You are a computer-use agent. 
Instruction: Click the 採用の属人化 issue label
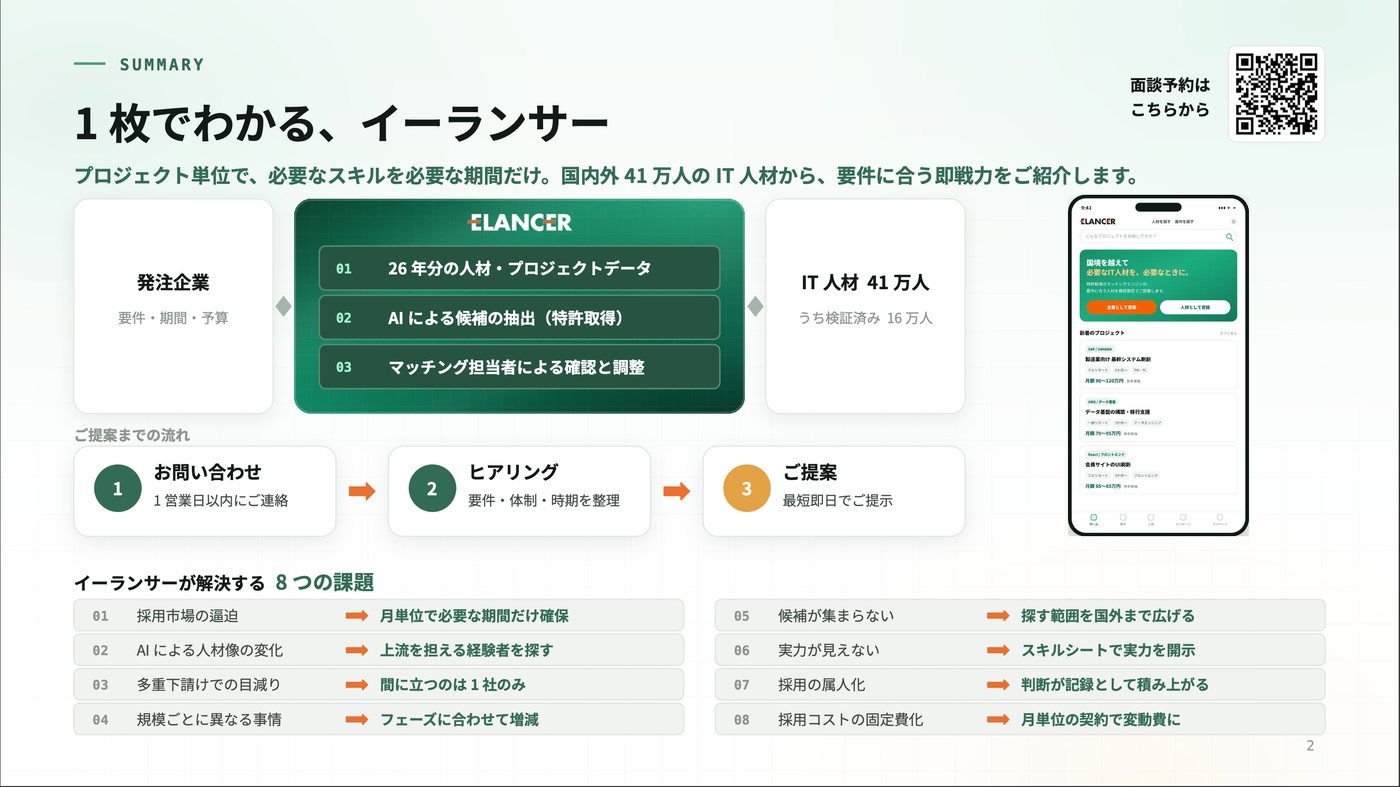click(x=822, y=685)
